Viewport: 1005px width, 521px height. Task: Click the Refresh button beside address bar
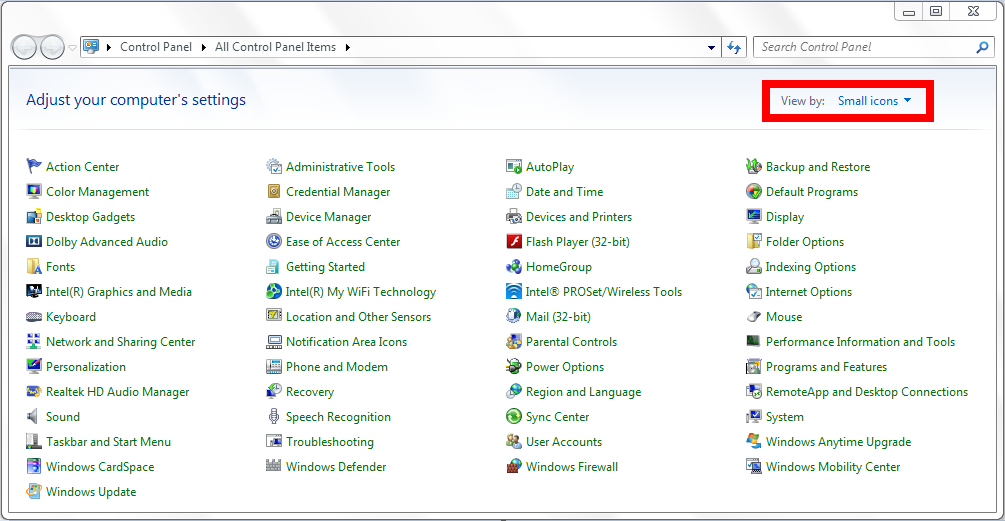coord(735,47)
